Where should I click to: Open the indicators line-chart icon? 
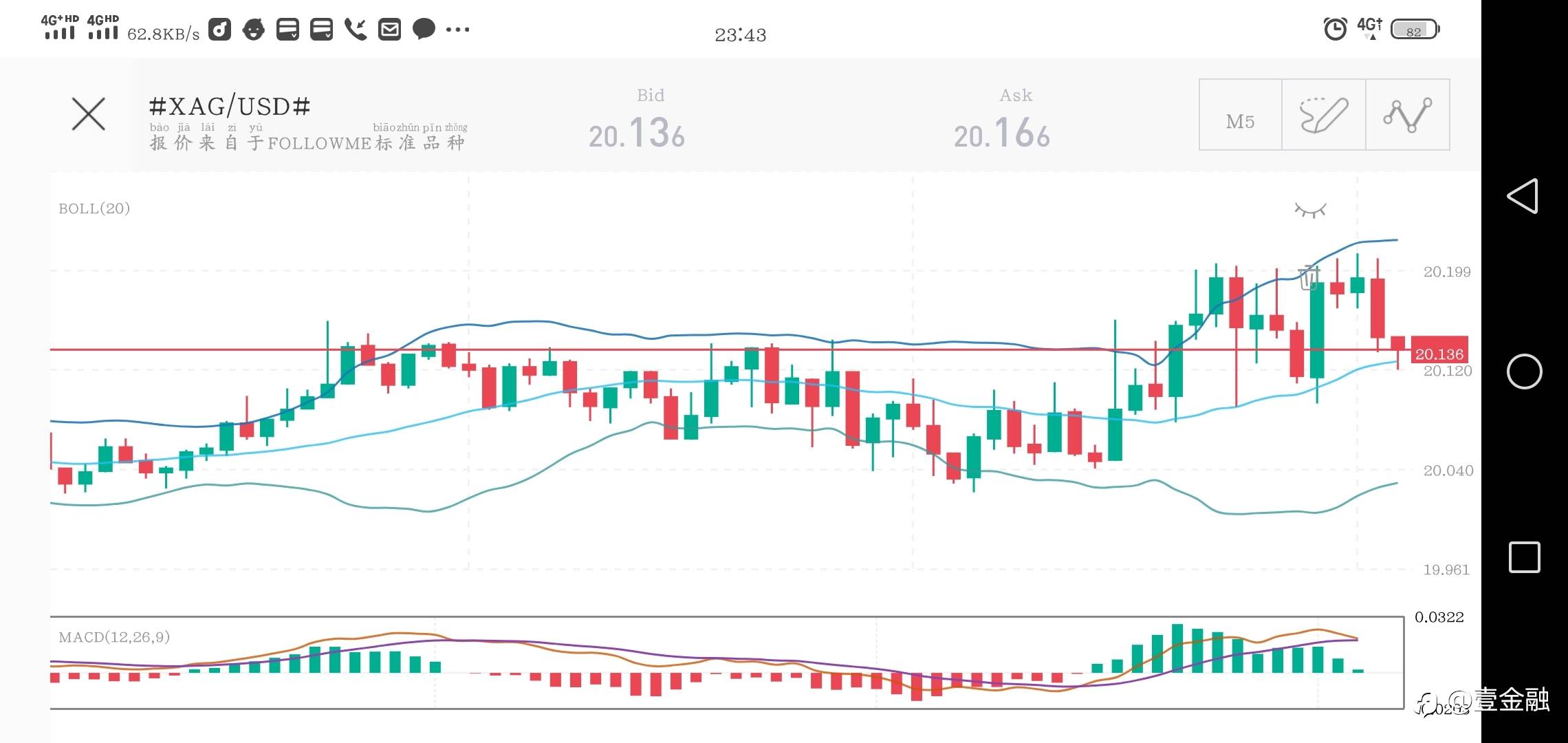tap(1408, 115)
